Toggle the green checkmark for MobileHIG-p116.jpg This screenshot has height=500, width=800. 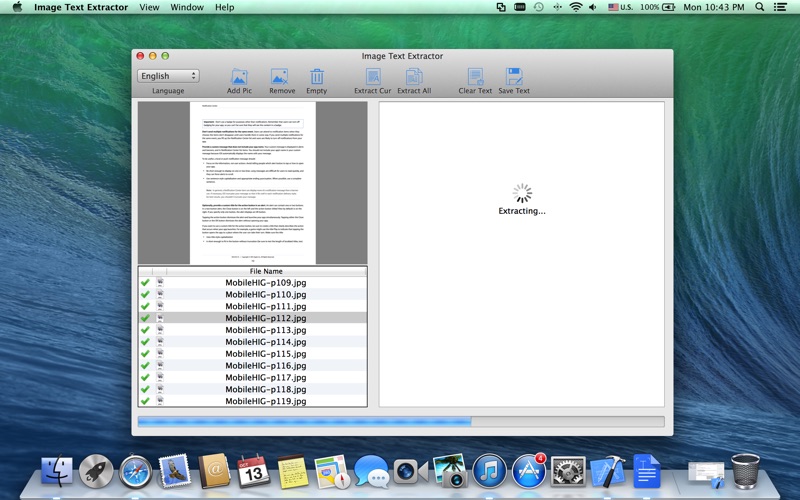coord(145,365)
